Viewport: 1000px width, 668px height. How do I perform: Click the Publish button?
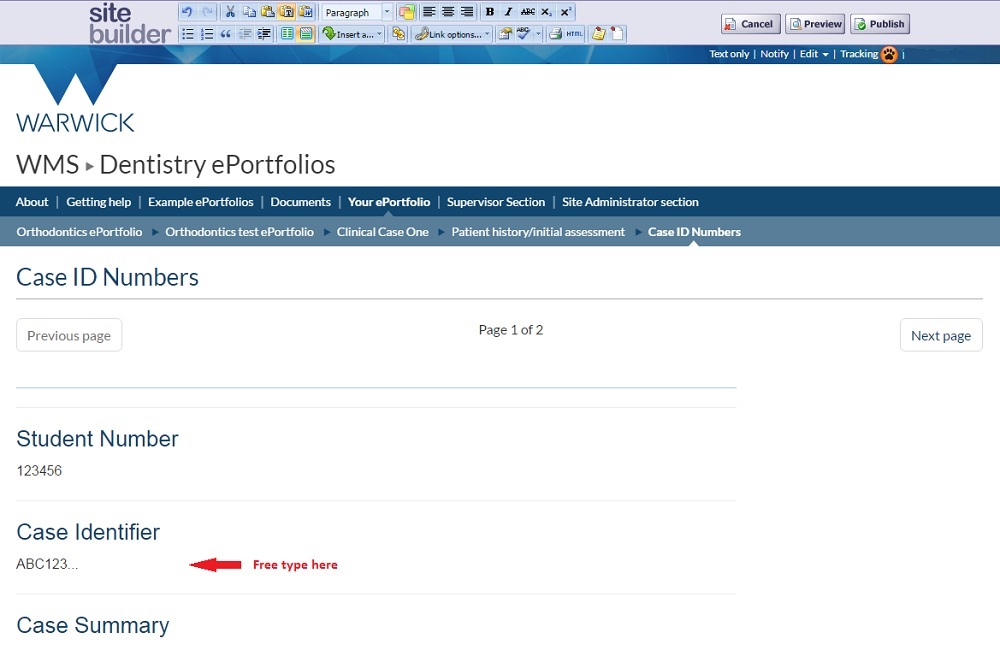880,24
